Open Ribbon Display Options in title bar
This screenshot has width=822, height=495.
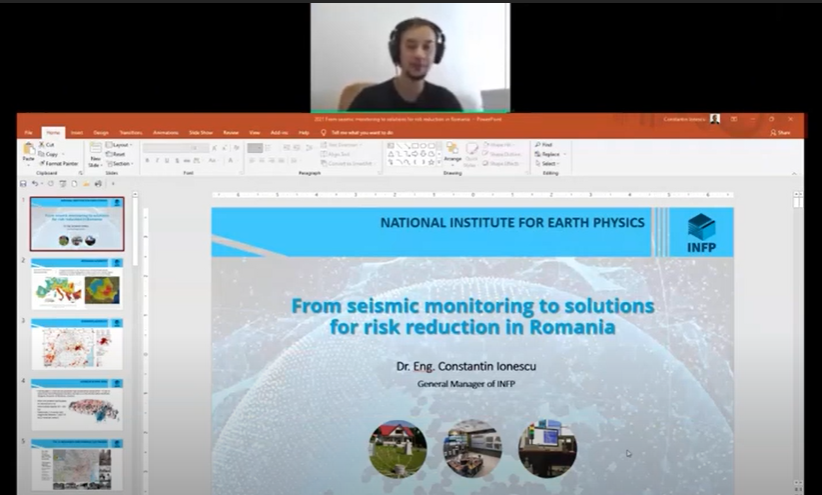tap(734, 119)
